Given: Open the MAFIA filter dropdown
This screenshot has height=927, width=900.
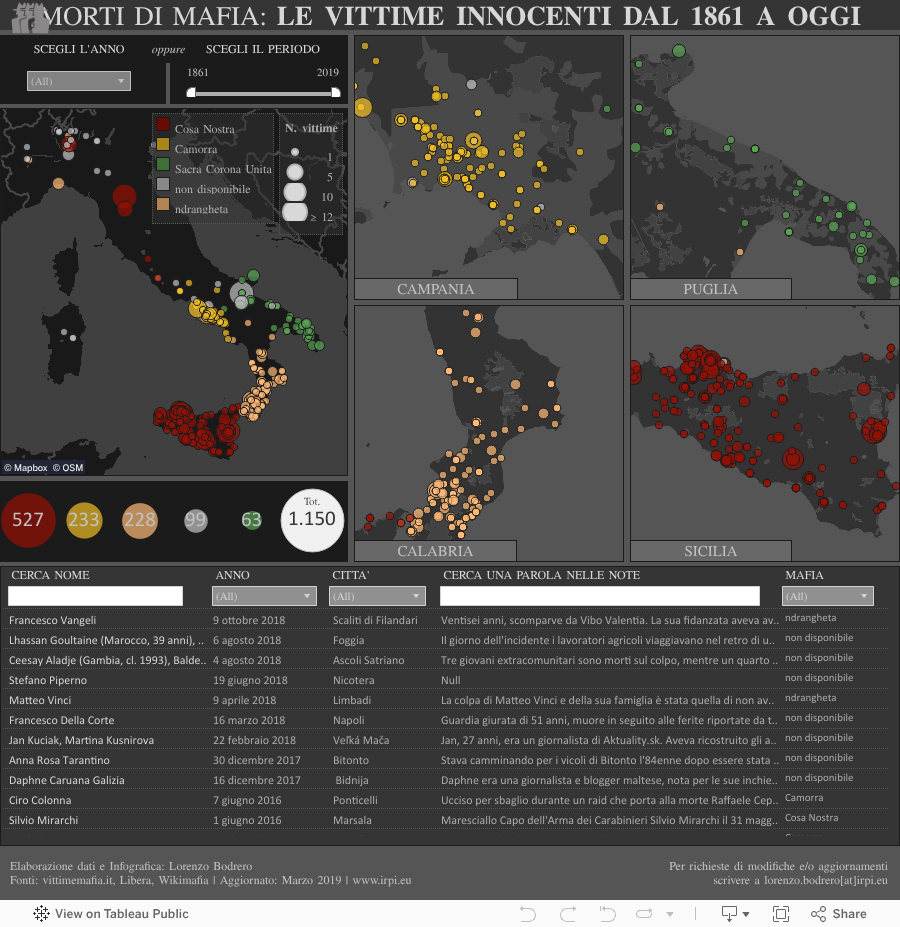Looking at the screenshot, I should [827, 596].
